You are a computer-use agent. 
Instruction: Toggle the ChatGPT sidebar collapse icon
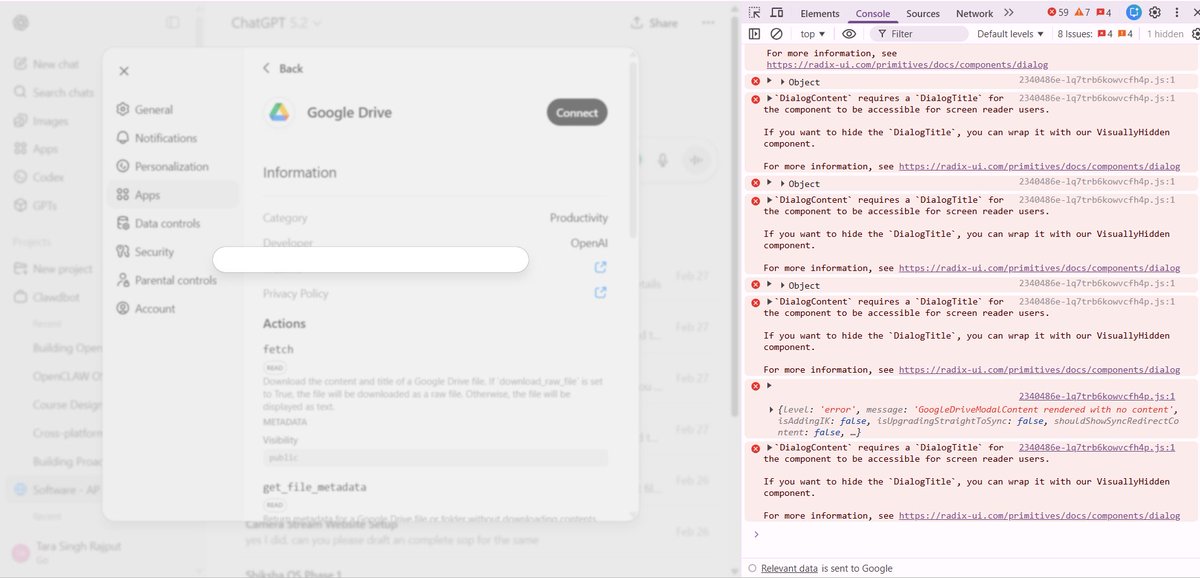pyautogui.click(x=173, y=23)
